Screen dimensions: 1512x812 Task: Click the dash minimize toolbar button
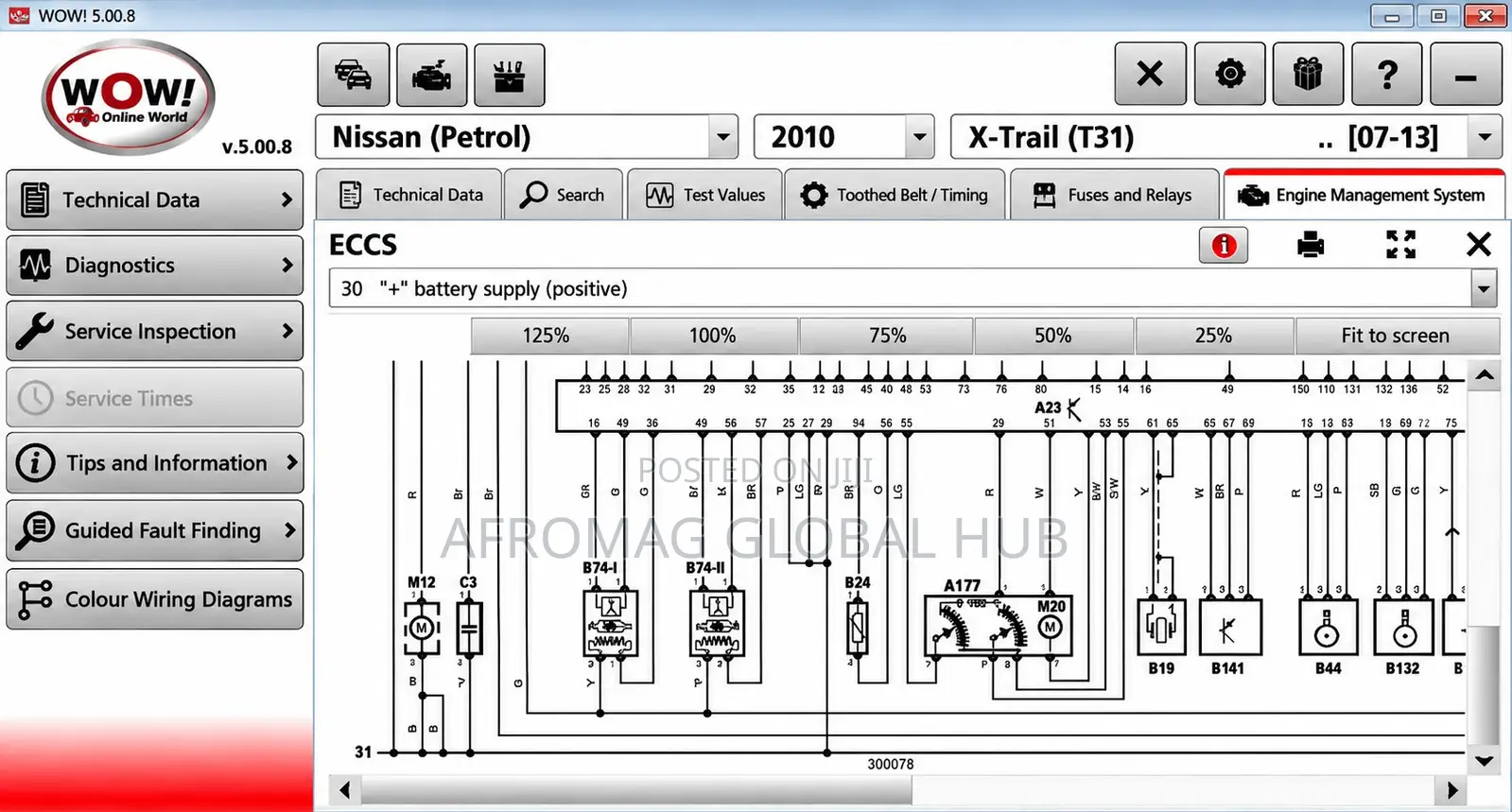(1466, 74)
